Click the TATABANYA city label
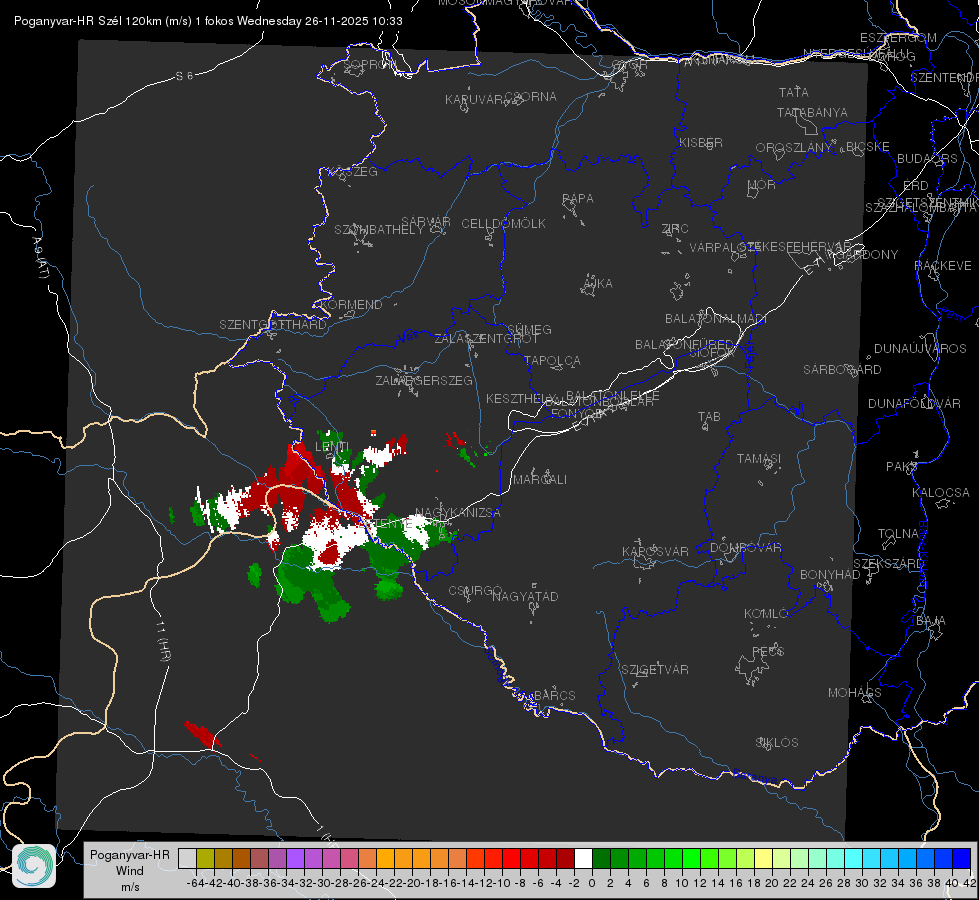 812,112
